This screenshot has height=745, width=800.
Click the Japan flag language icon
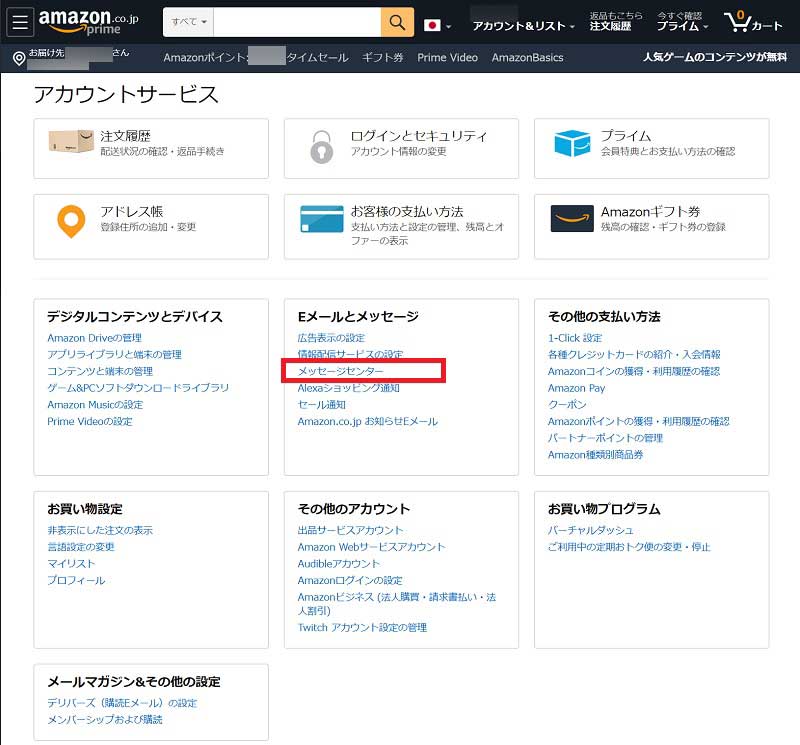(432, 25)
